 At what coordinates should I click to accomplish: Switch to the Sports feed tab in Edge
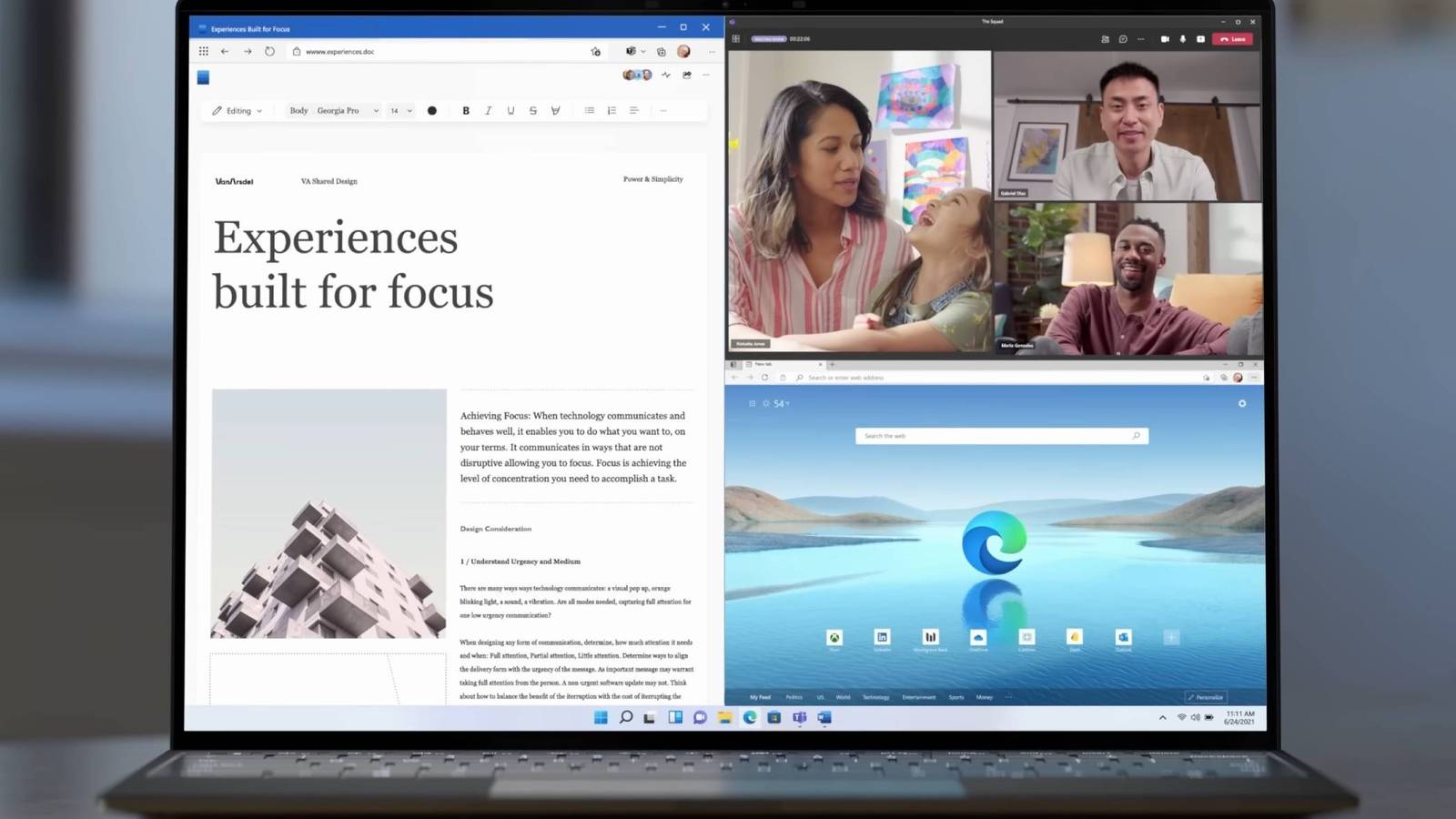pos(955,696)
